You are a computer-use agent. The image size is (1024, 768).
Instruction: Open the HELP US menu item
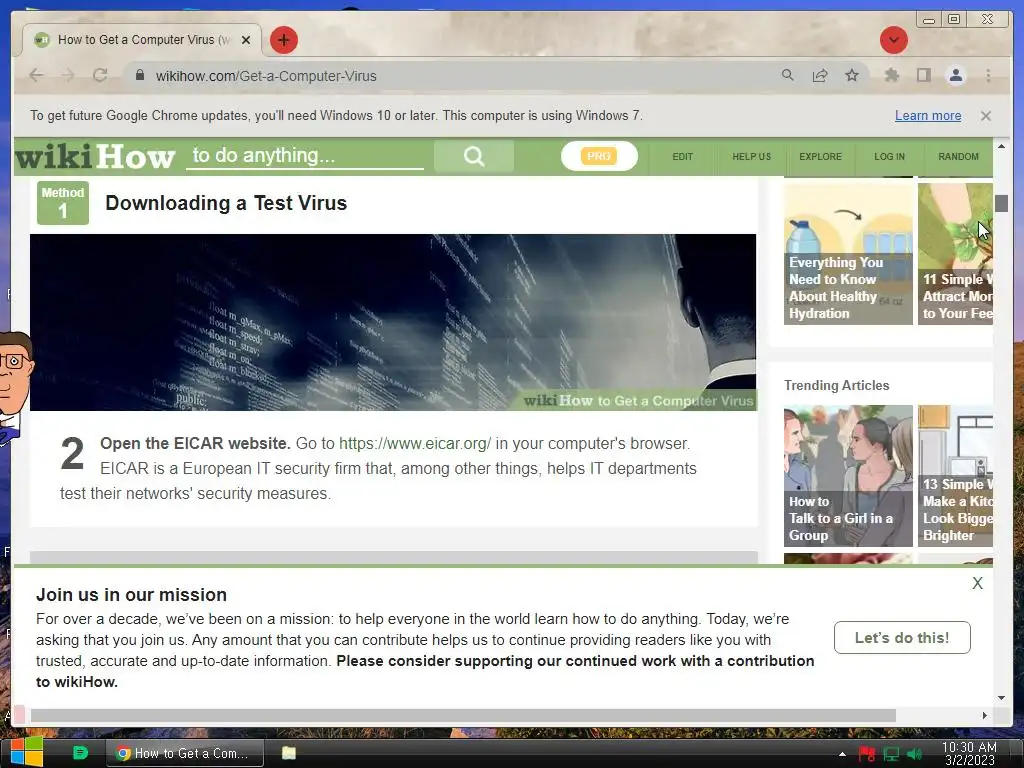(752, 157)
